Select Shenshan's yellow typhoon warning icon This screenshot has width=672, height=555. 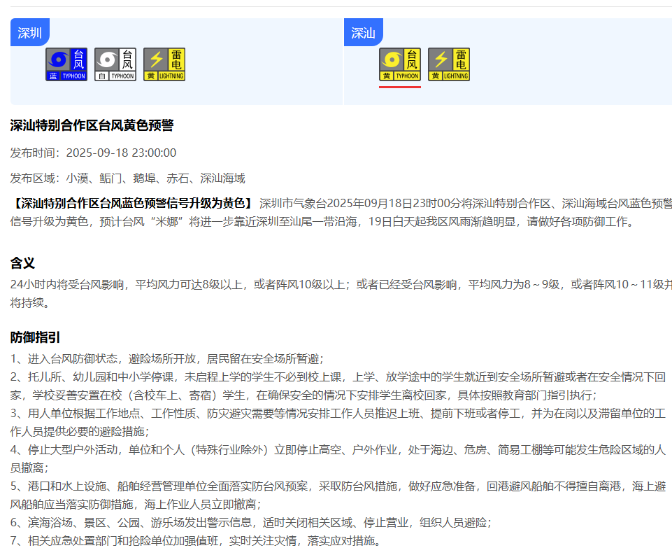point(400,64)
